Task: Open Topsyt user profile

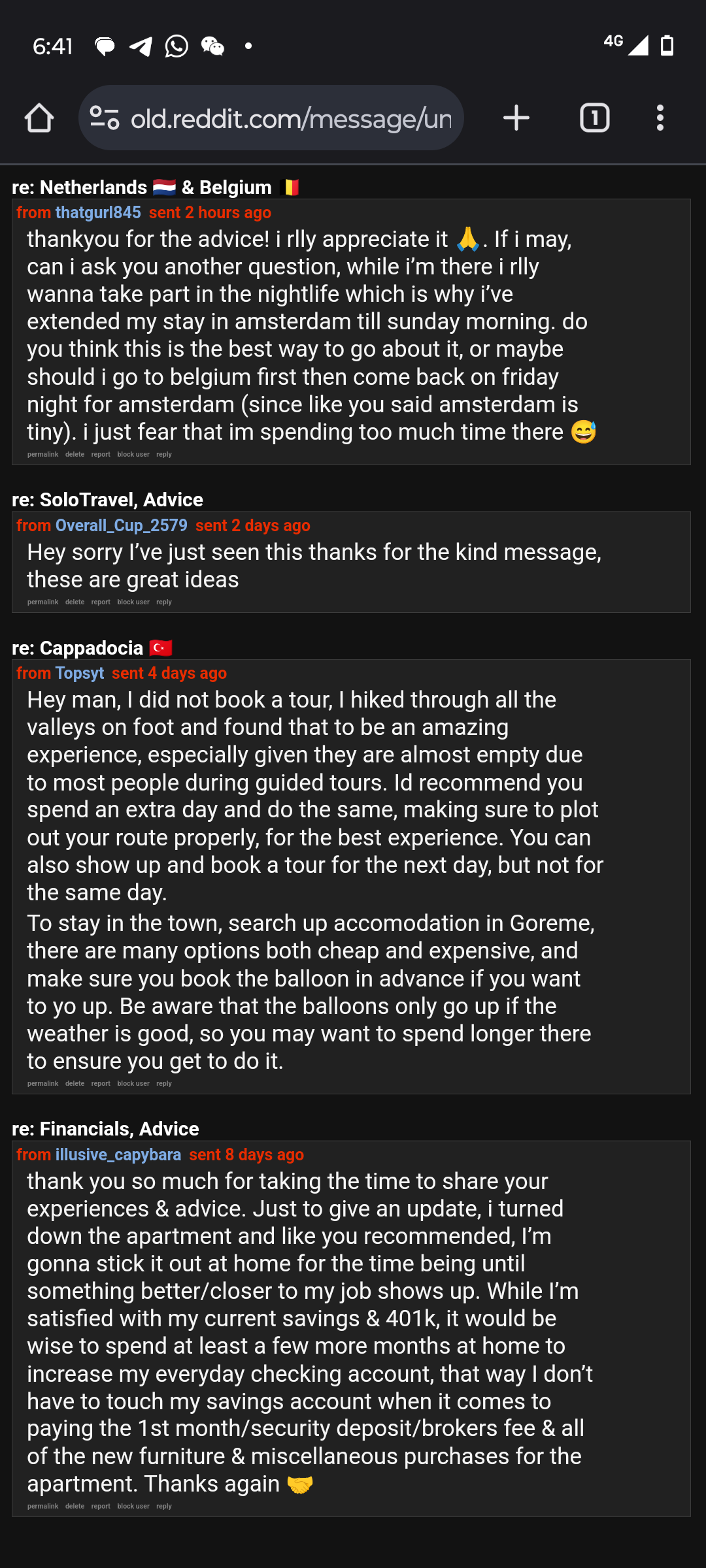Action: click(80, 674)
